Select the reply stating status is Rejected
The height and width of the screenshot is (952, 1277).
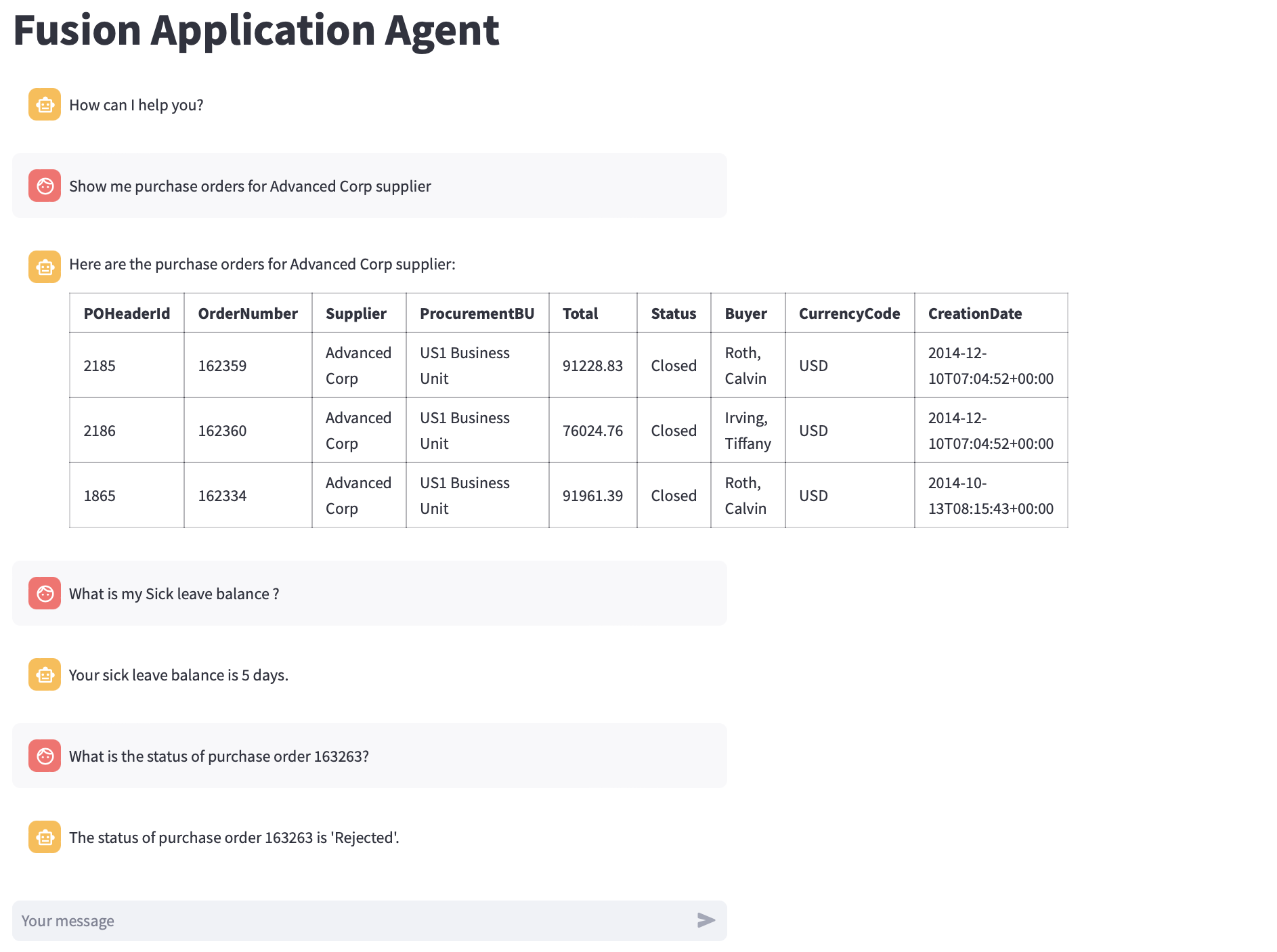click(x=234, y=837)
